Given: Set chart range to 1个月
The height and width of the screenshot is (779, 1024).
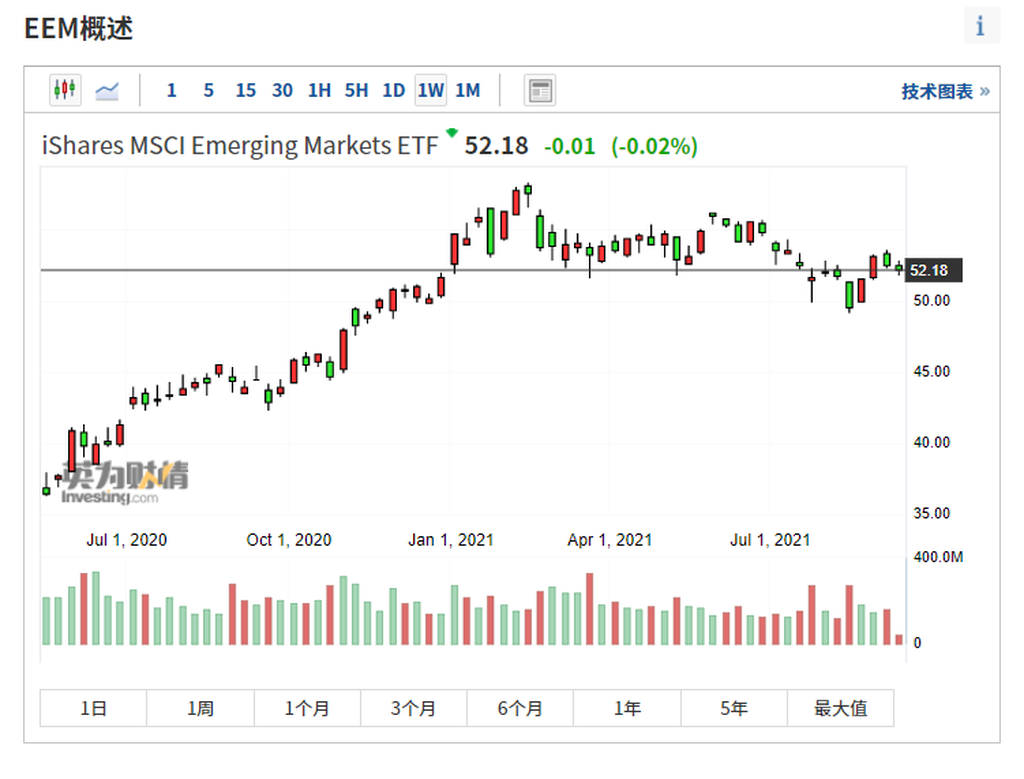Looking at the screenshot, I should pos(307,708).
